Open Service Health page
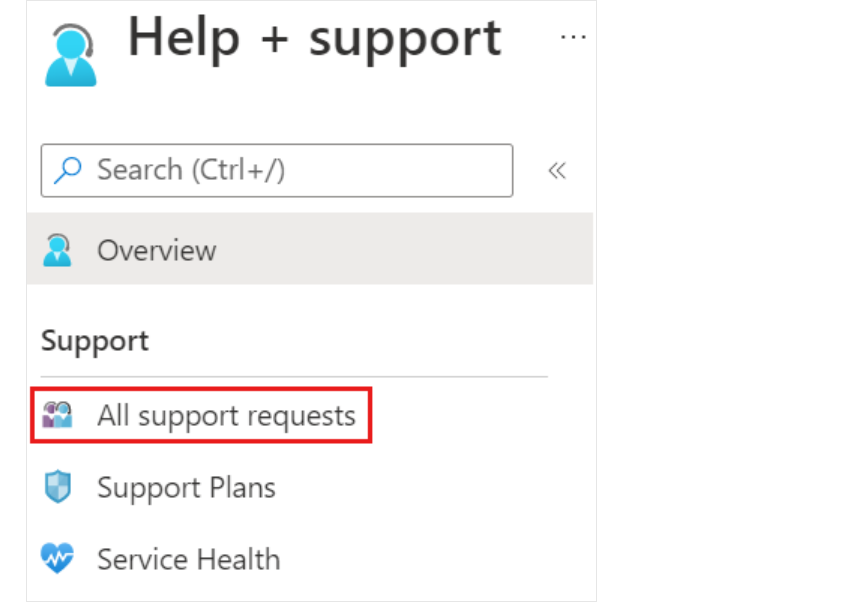This screenshot has height=609, width=858. tap(188, 559)
